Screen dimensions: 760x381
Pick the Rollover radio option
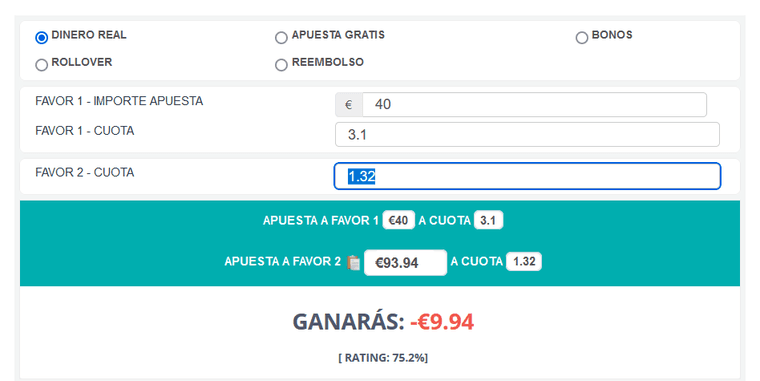[42, 64]
